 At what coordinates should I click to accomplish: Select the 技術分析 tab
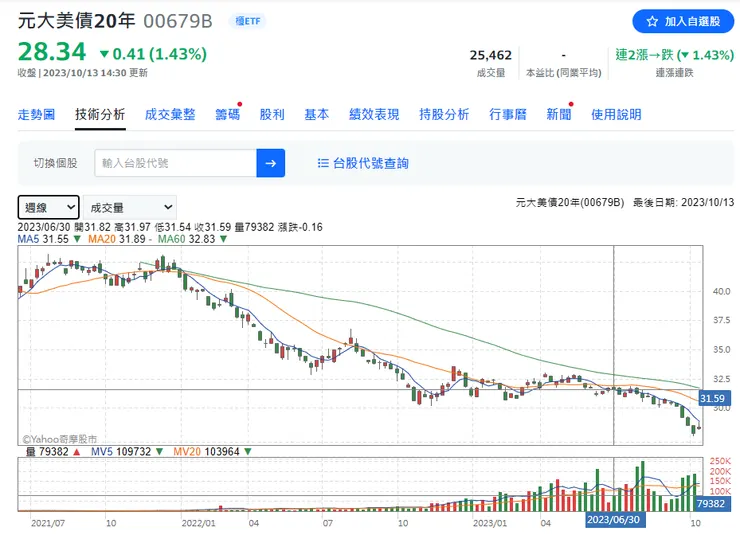(100, 115)
